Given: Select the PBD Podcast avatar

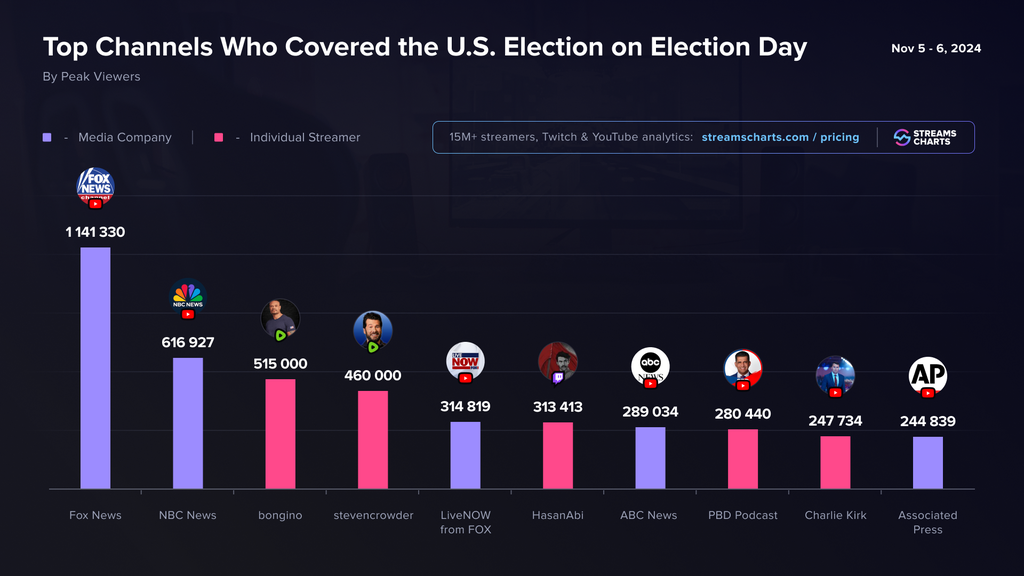Looking at the screenshot, I should 743,370.
